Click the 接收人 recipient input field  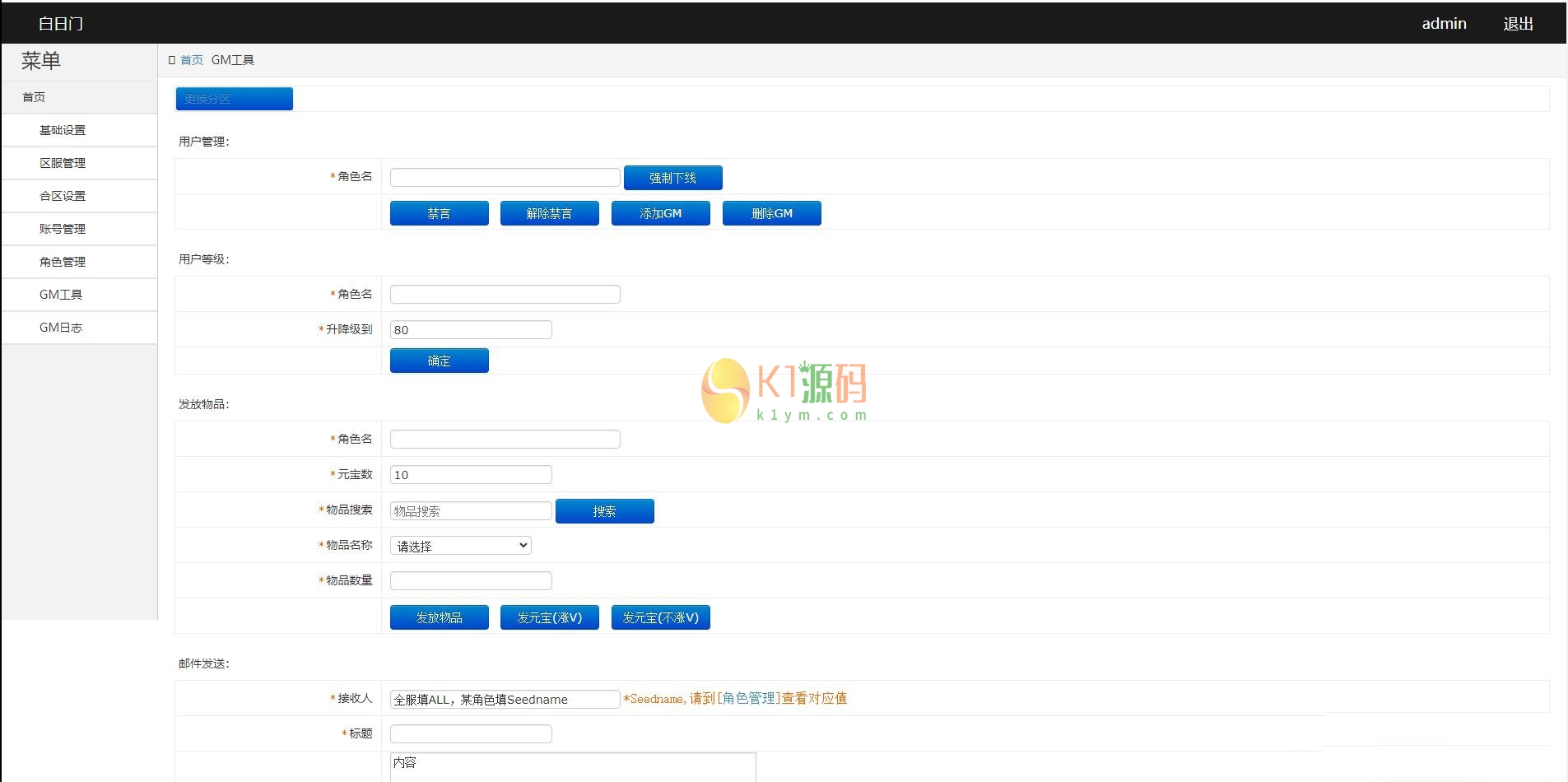(505, 699)
